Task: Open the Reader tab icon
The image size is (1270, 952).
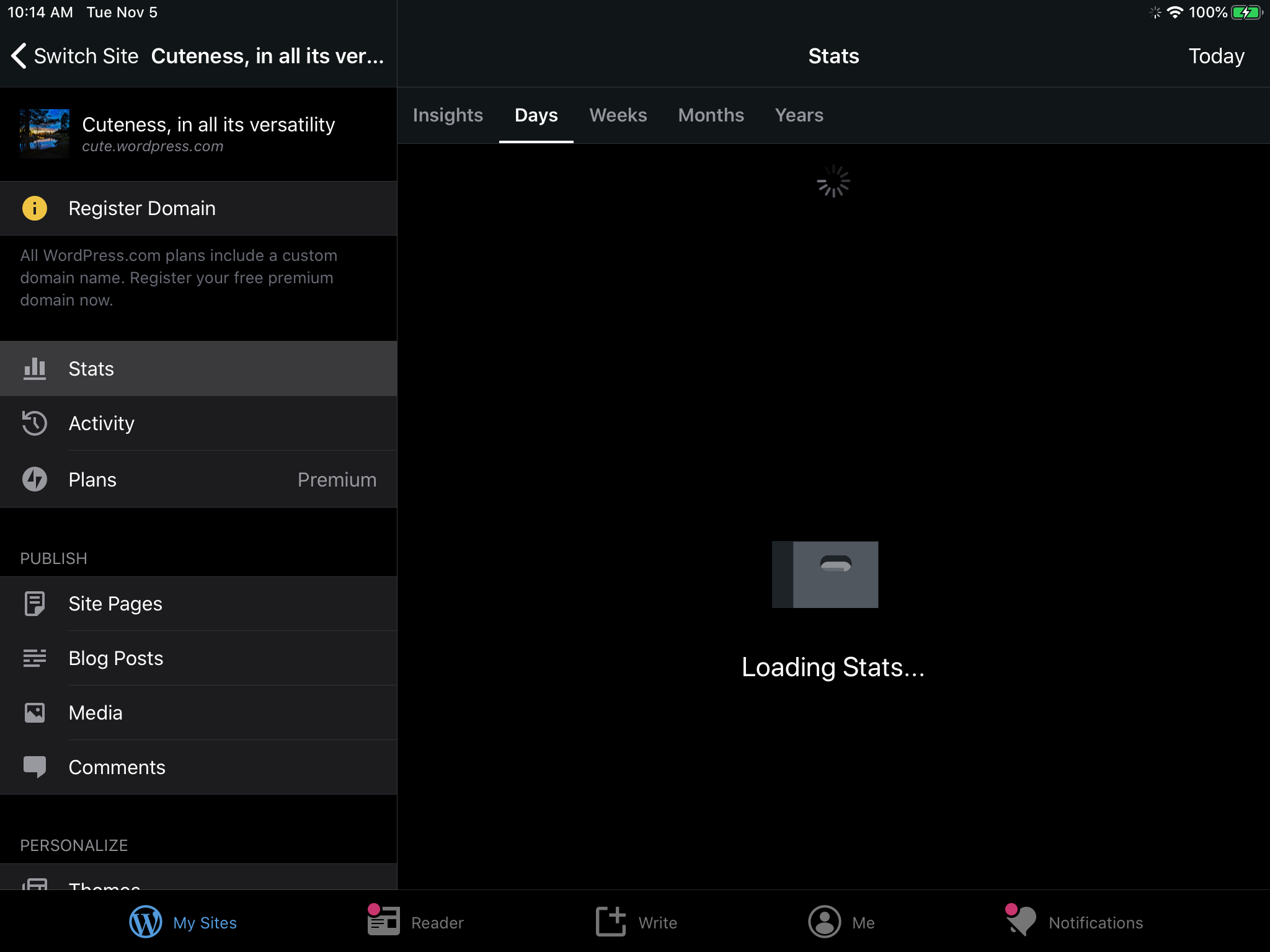Action: (x=383, y=922)
